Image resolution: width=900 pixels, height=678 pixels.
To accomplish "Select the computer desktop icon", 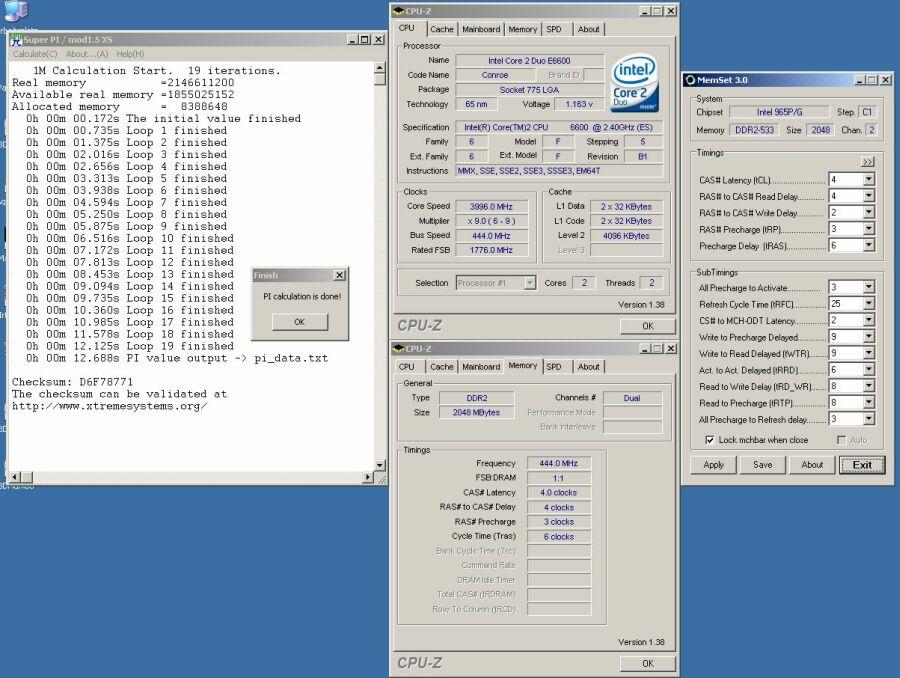I will (x=16, y=10).
